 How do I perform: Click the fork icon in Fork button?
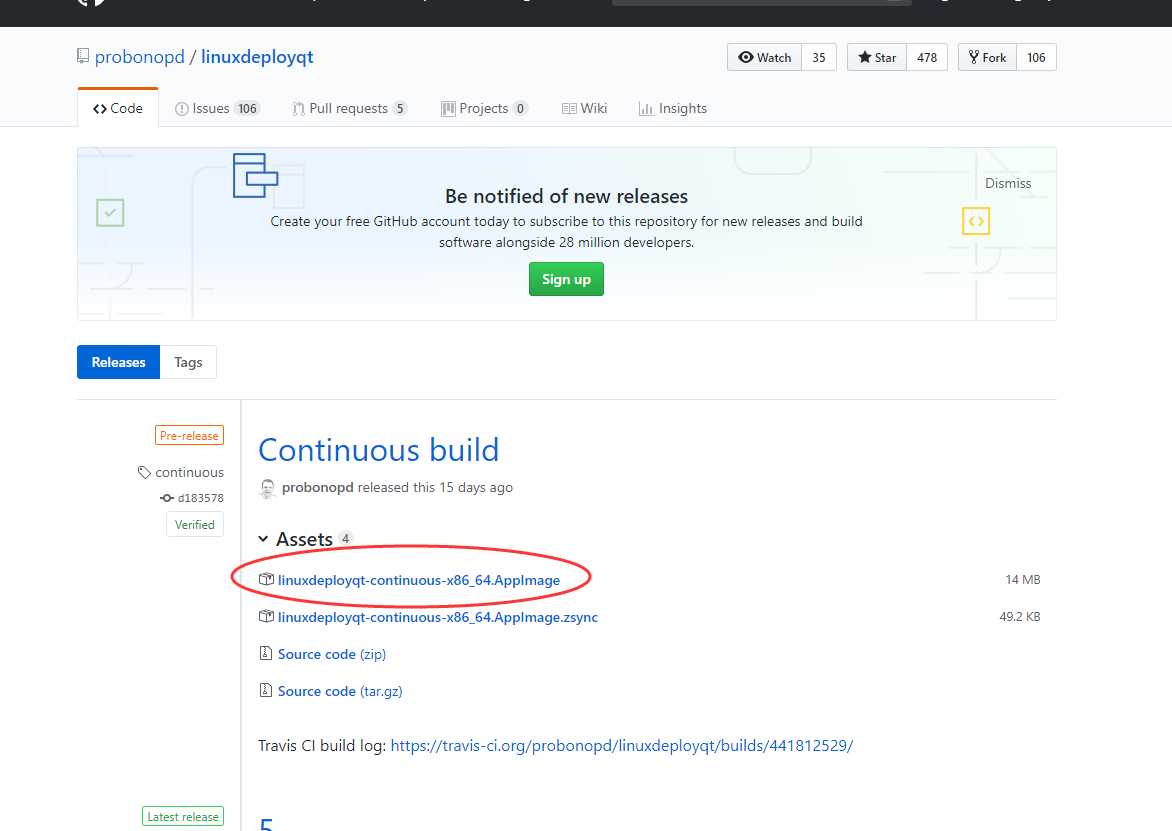[x=973, y=57]
